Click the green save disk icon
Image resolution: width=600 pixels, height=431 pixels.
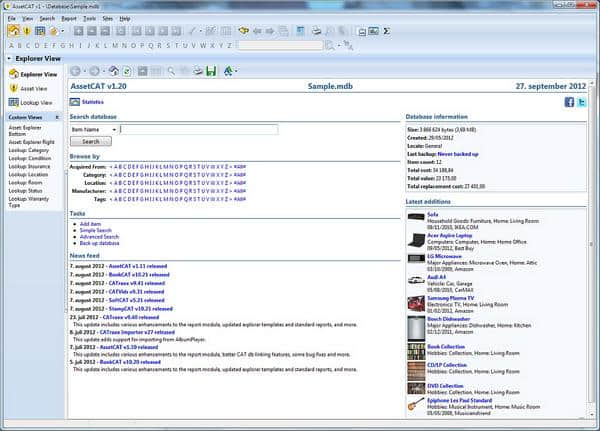211,71
